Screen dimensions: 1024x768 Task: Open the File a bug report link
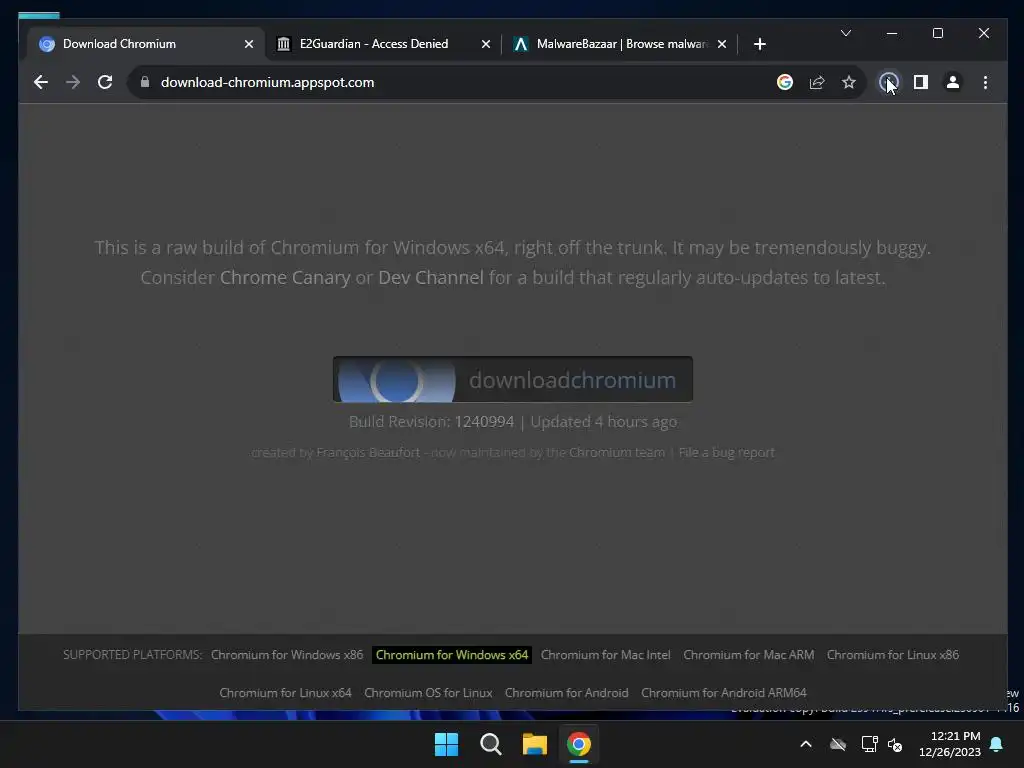726,453
